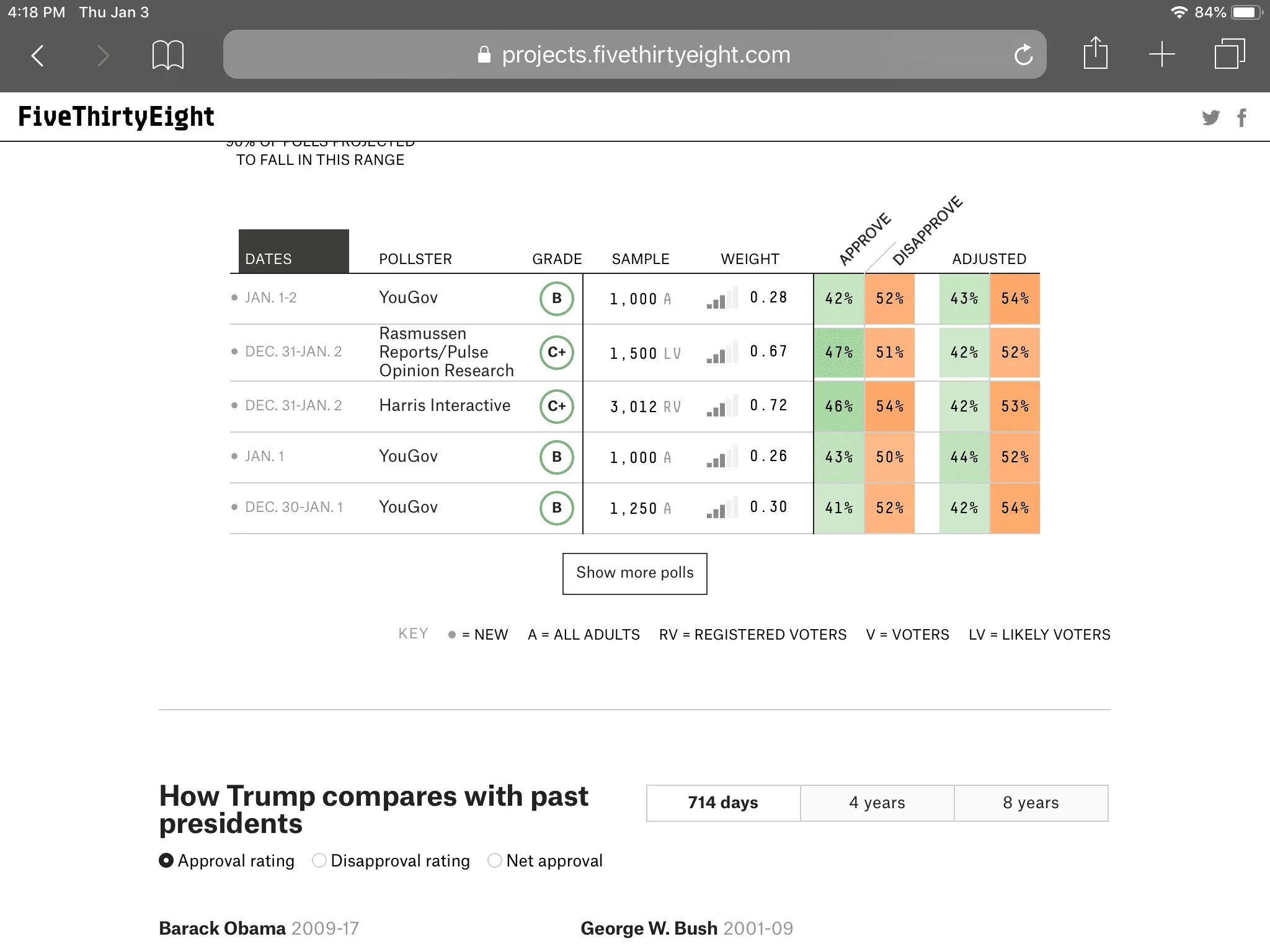
Task: Tap the 42% approve cell for YouGov Jan. 1-2
Action: (839, 299)
